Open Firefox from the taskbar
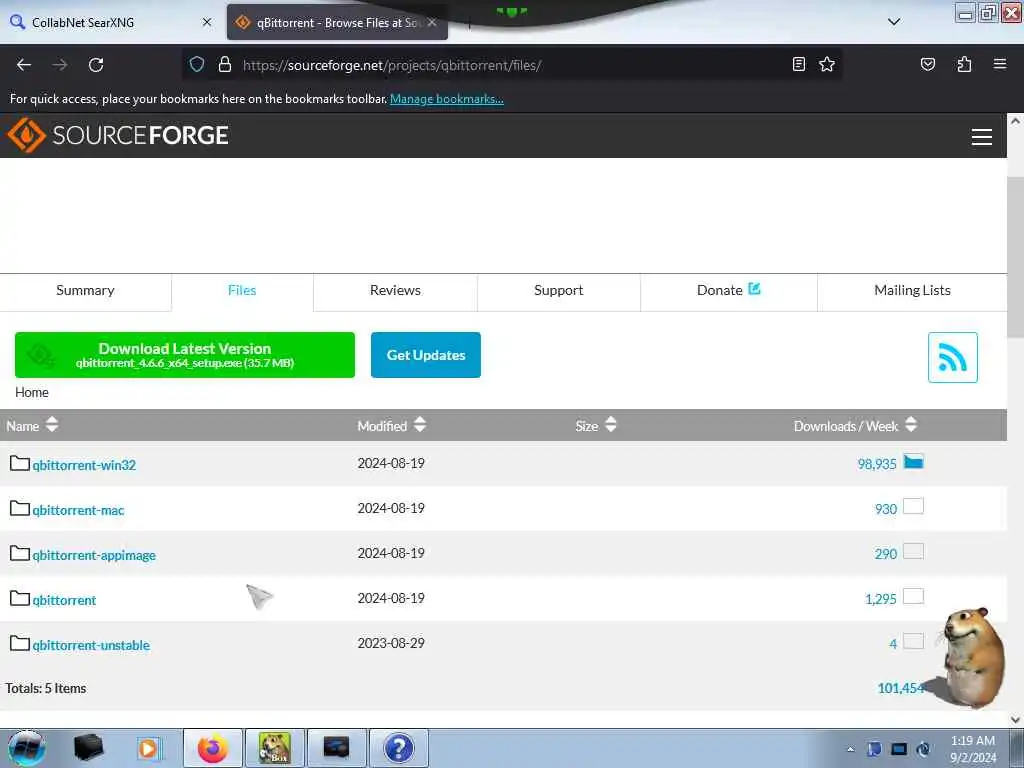Image resolution: width=1024 pixels, height=768 pixels. point(213,748)
